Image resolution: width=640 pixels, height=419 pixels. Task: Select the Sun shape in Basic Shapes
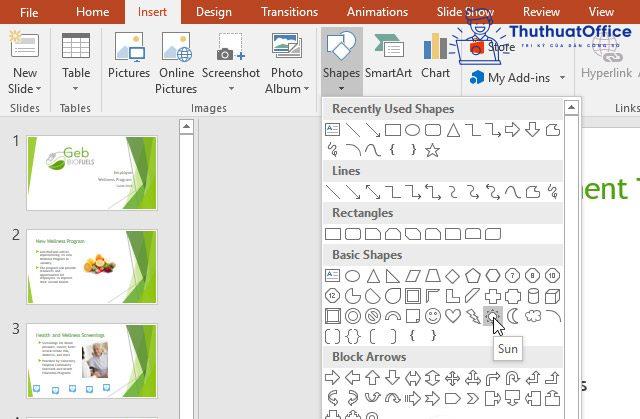[x=493, y=316]
